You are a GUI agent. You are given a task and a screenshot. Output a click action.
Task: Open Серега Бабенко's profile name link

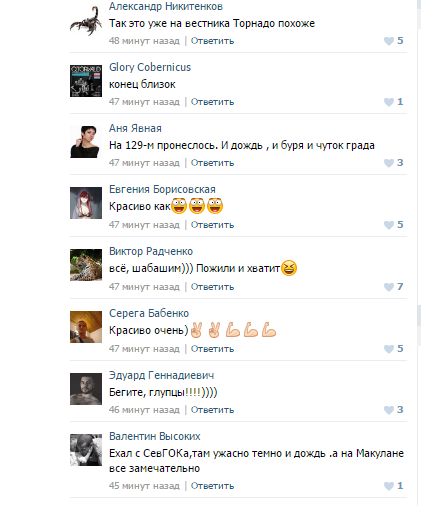(x=149, y=313)
